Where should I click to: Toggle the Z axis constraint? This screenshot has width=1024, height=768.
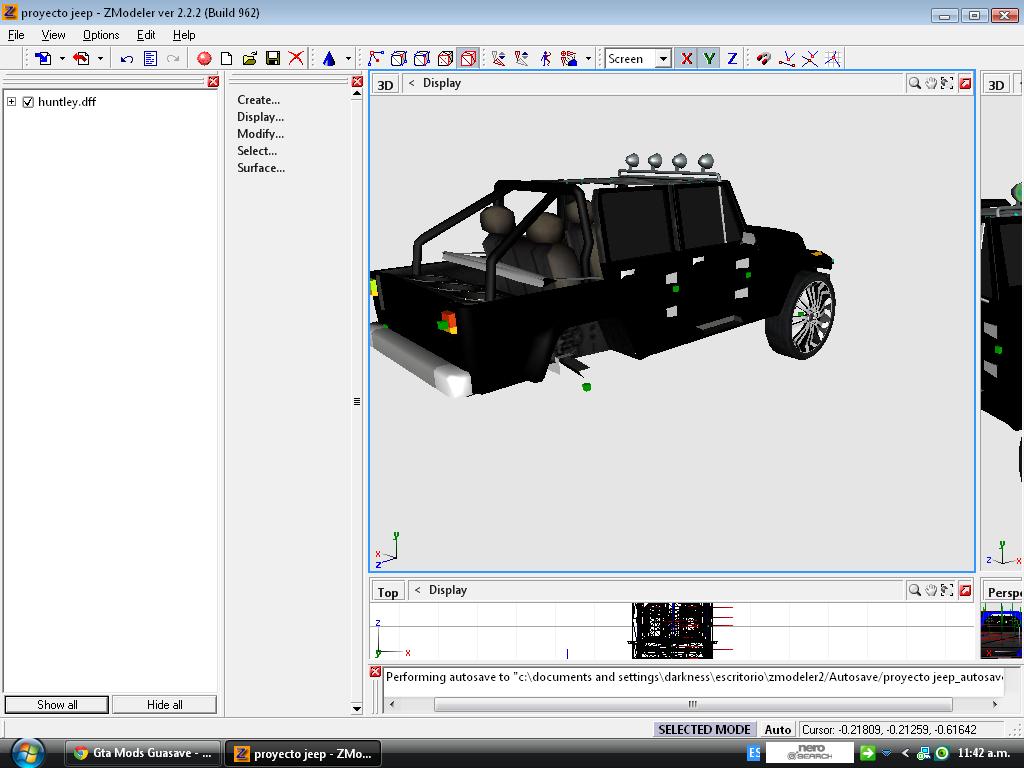tap(732, 59)
